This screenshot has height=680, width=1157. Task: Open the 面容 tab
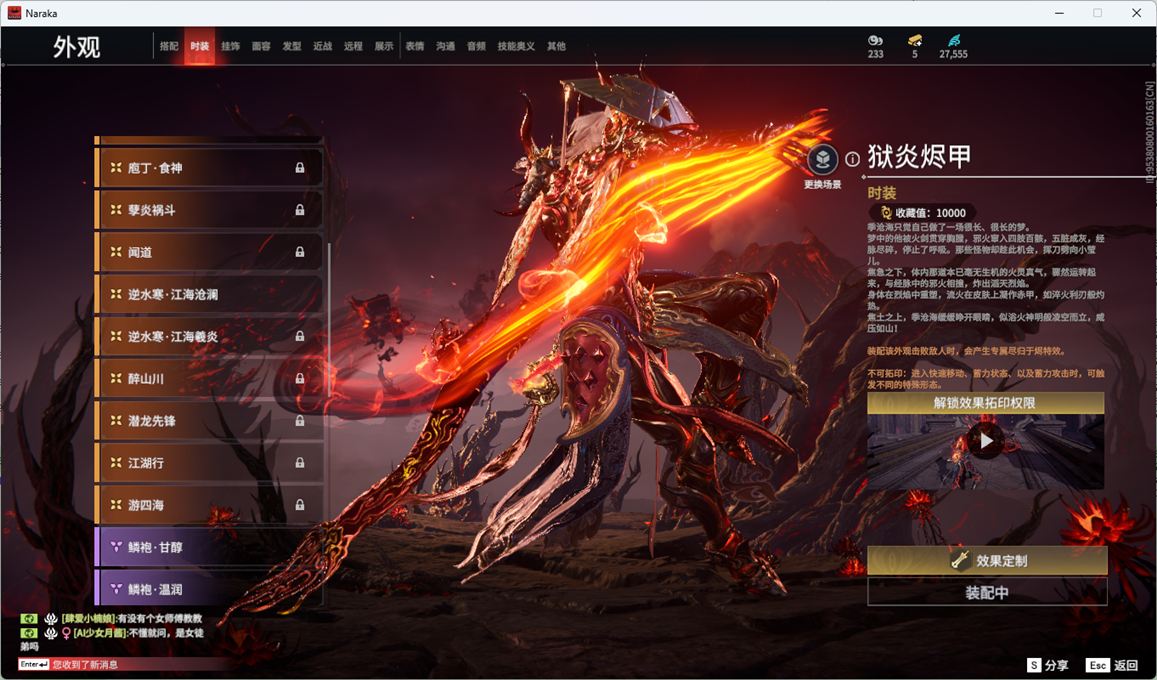(261, 46)
